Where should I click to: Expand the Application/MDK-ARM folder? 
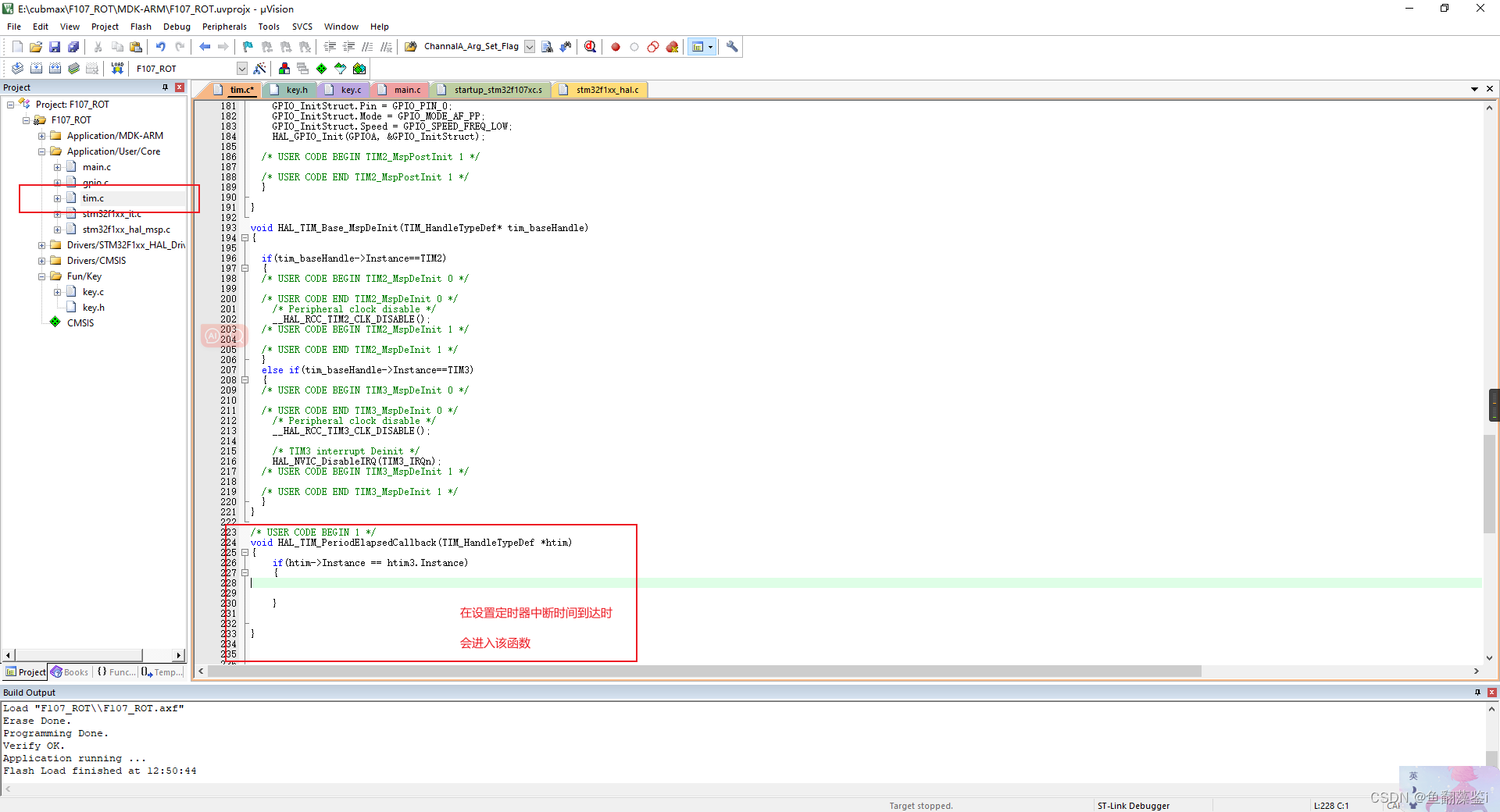point(41,136)
